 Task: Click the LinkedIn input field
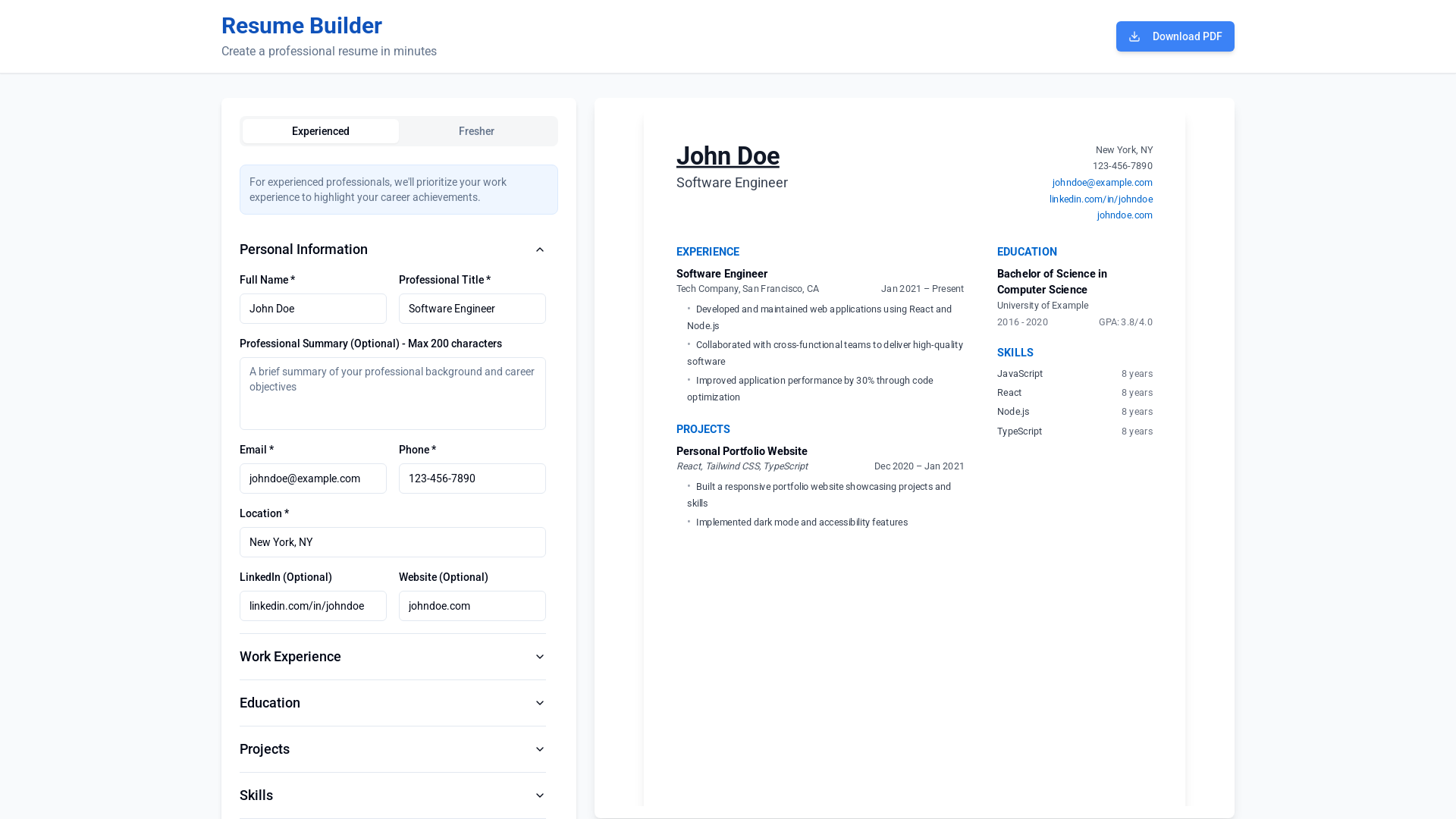[313, 606]
